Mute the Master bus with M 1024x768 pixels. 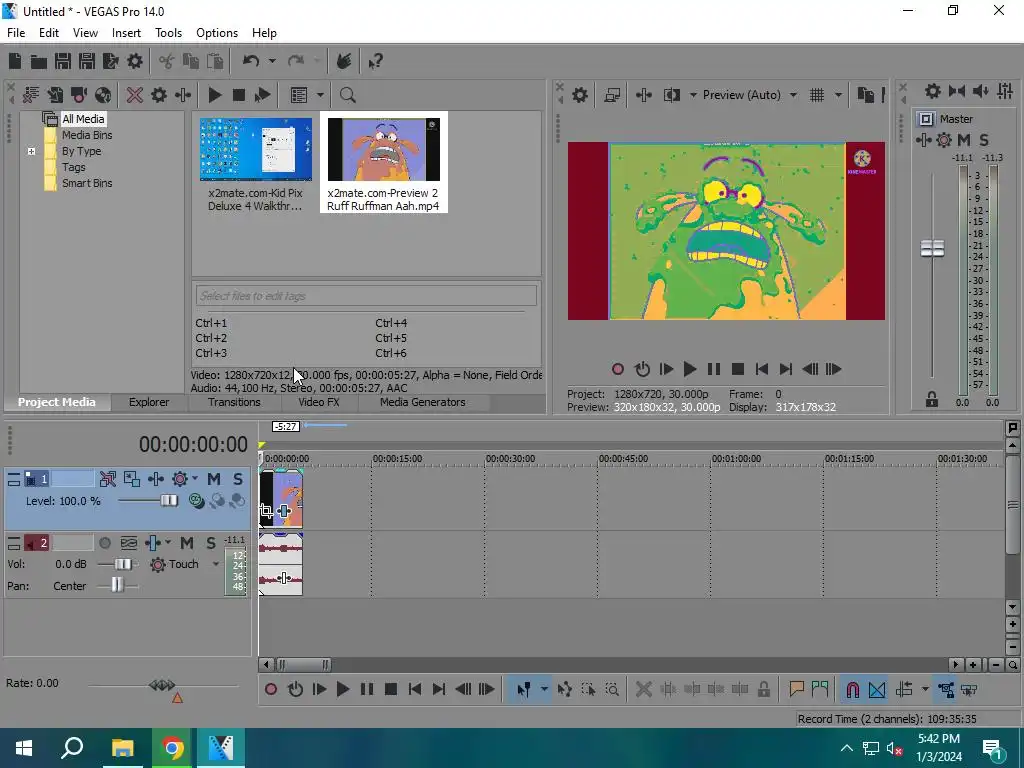[964, 140]
